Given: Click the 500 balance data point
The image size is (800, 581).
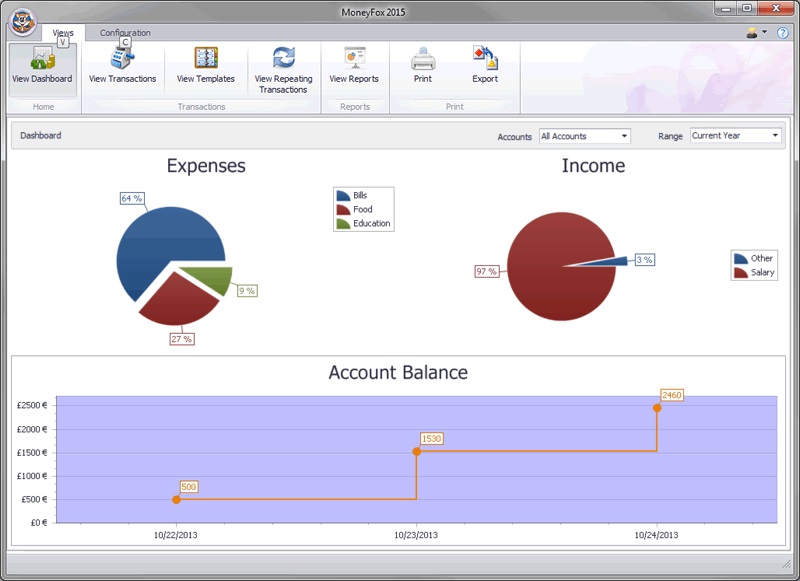Looking at the screenshot, I should [176, 499].
